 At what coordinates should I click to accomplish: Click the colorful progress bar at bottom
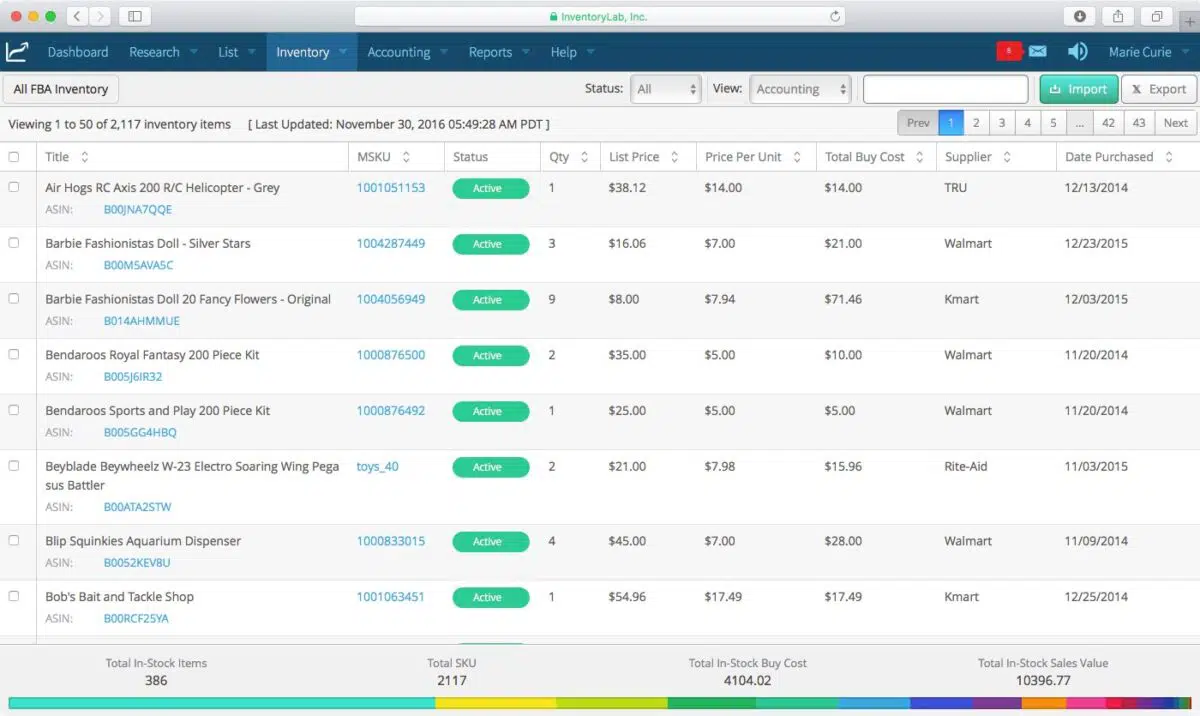[600, 704]
